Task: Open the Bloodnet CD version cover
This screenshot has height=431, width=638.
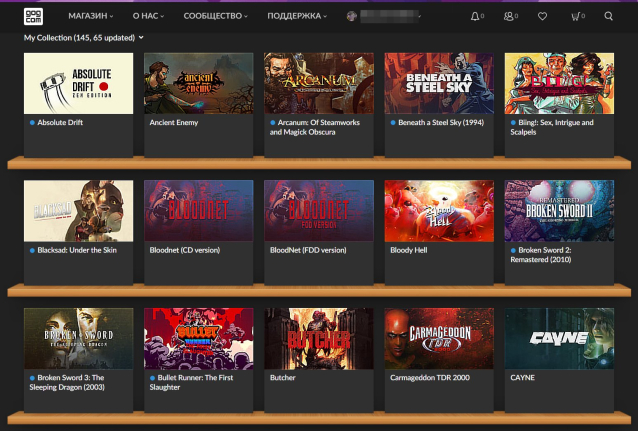Action: (x=199, y=211)
